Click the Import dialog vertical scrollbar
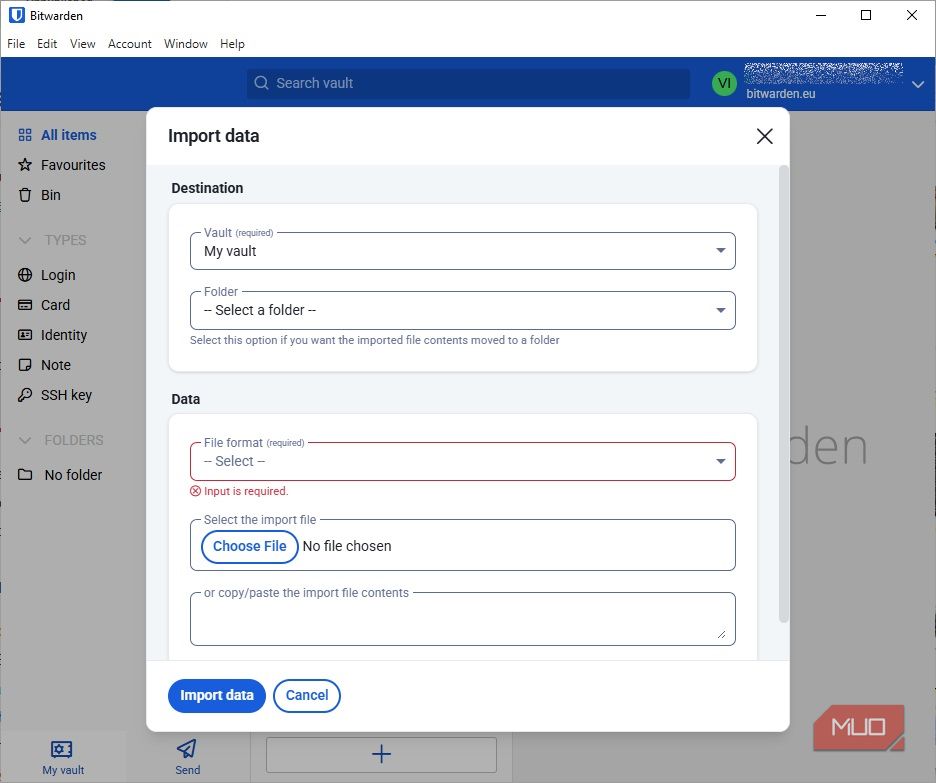 tap(784, 394)
